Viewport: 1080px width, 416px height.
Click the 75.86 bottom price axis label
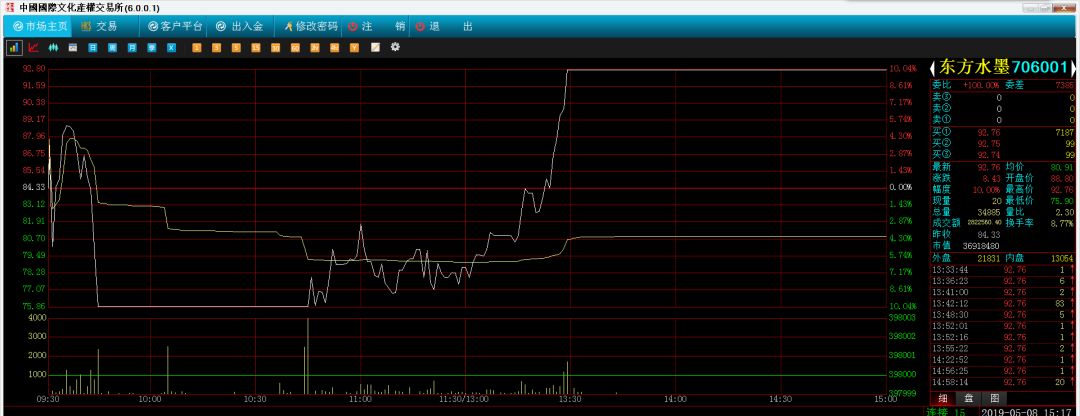(x=34, y=305)
